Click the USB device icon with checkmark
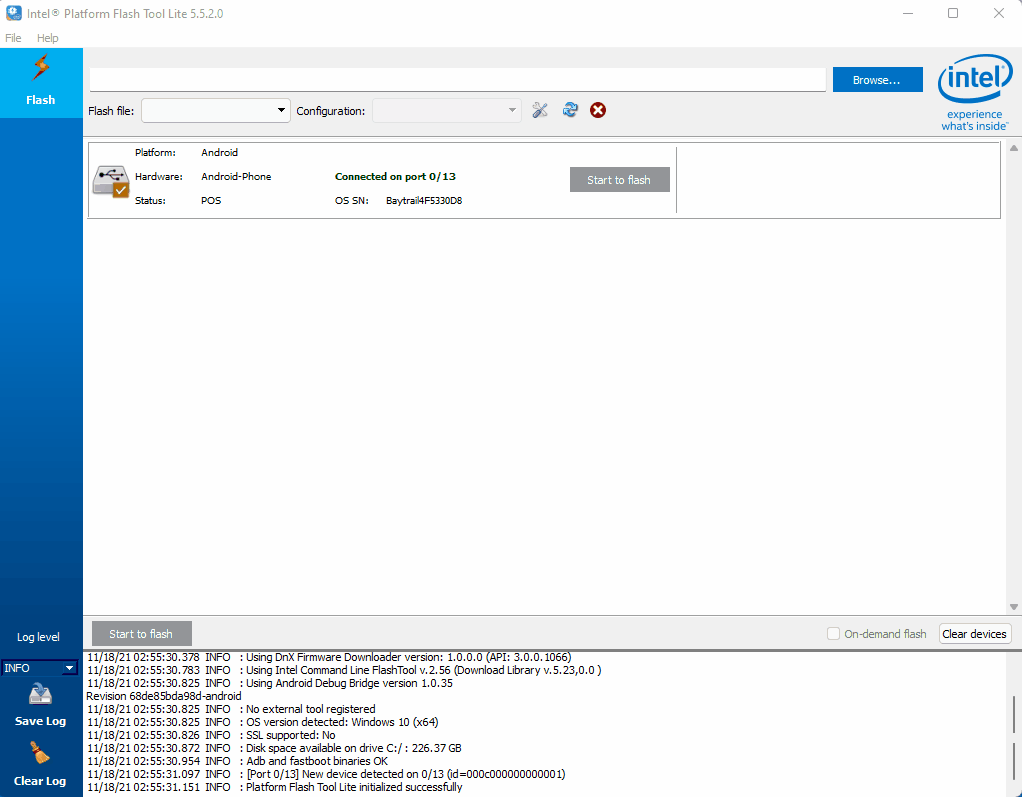The image size is (1022, 797). [x=111, y=181]
